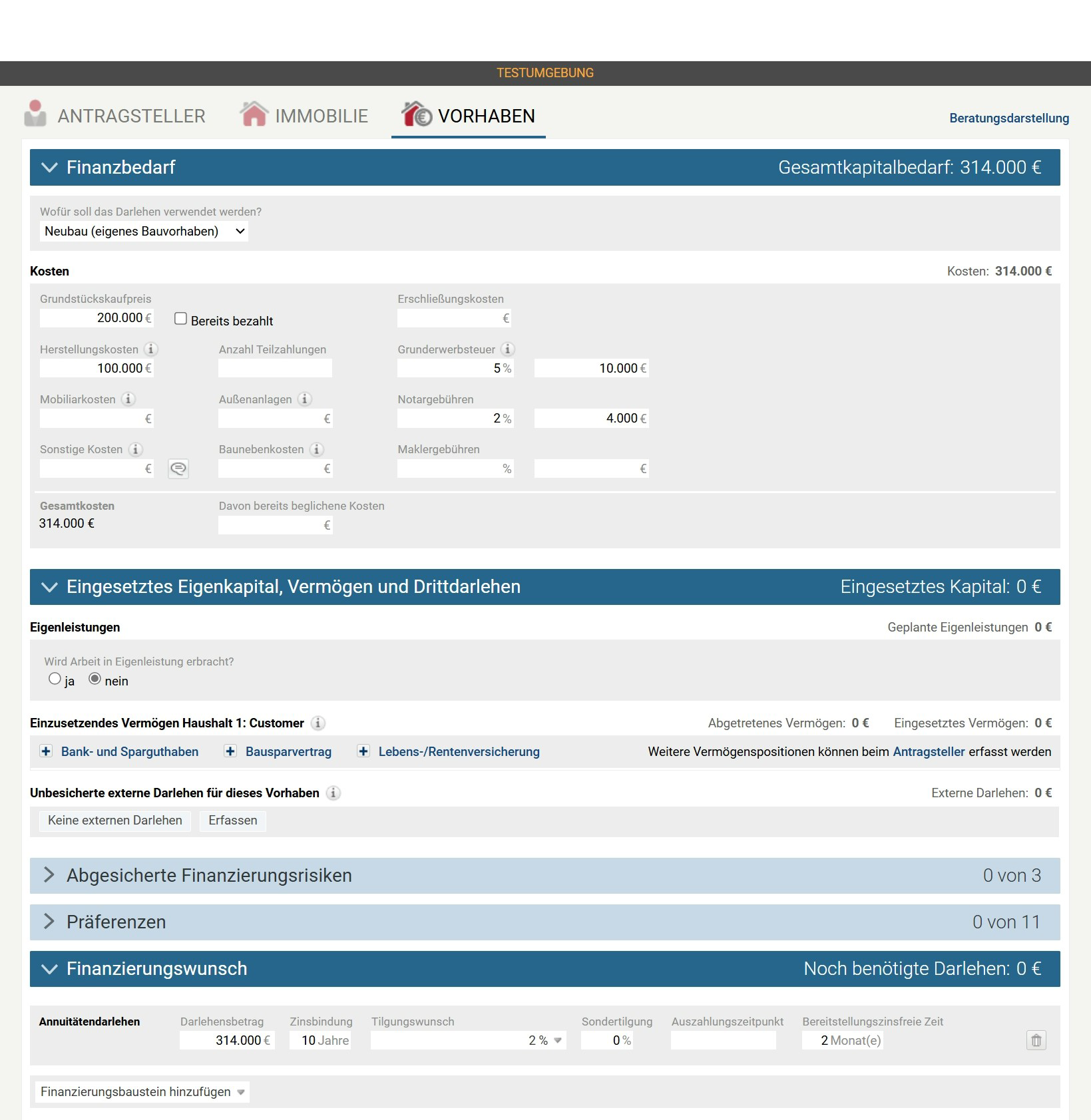Switch to the Antragsteller tab
The image size is (1091, 1120).
pyautogui.click(x=116, y=116)
